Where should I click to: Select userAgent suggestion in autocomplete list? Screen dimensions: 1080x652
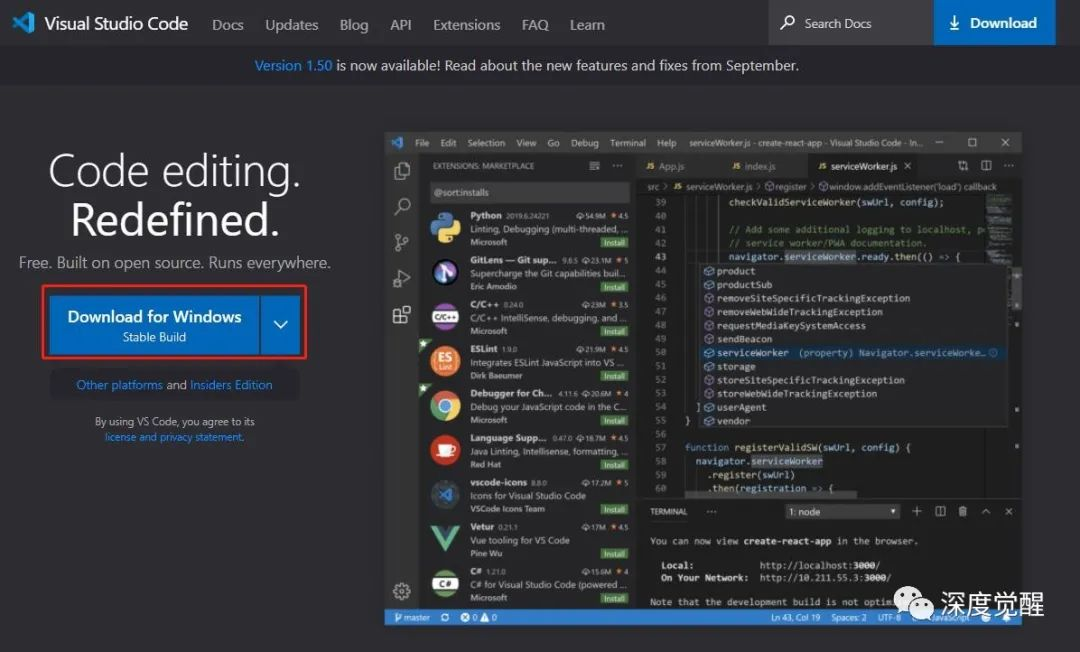tap(852, 407)
